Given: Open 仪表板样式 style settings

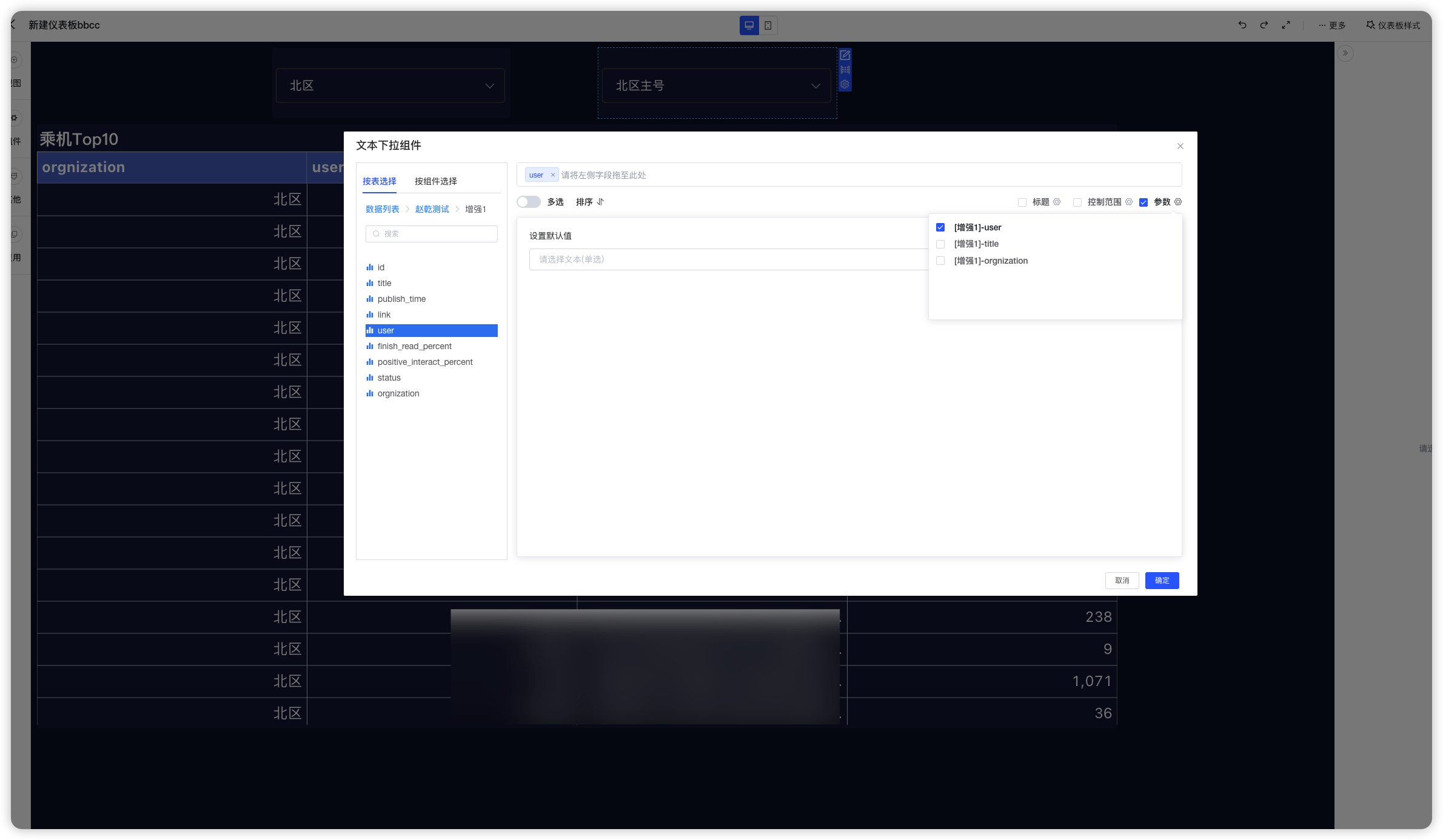Looking at the screenshot, I should pyautogui.click(x=1393, y=25).
